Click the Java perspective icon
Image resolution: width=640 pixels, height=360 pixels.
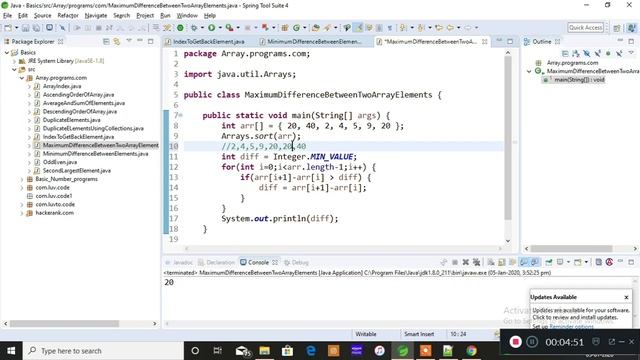[x=631, y=28]
